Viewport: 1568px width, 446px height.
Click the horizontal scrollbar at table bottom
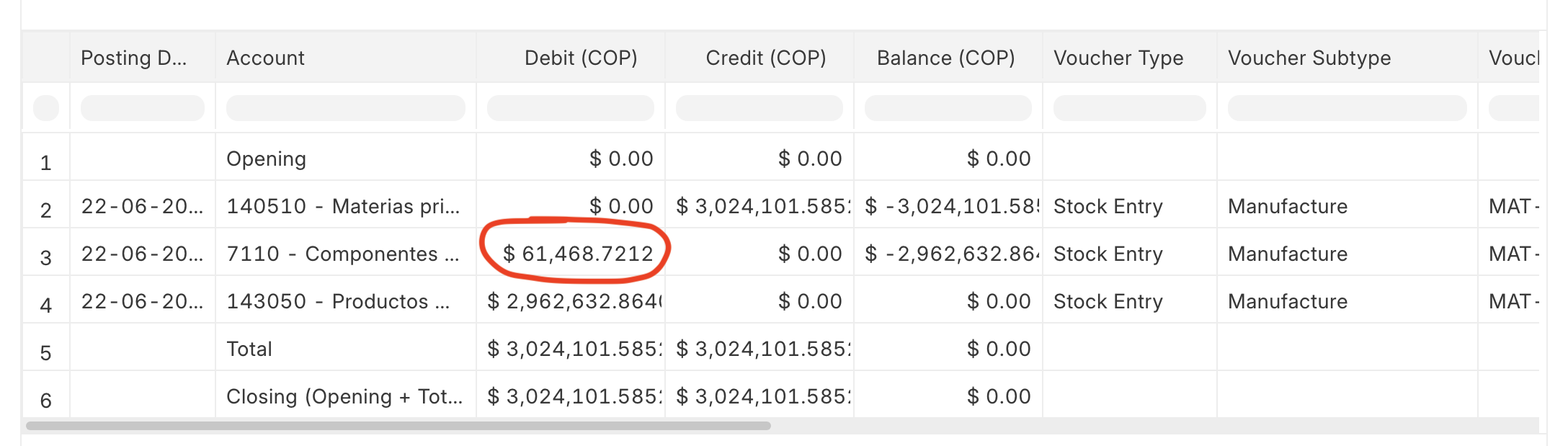point(398,426)
